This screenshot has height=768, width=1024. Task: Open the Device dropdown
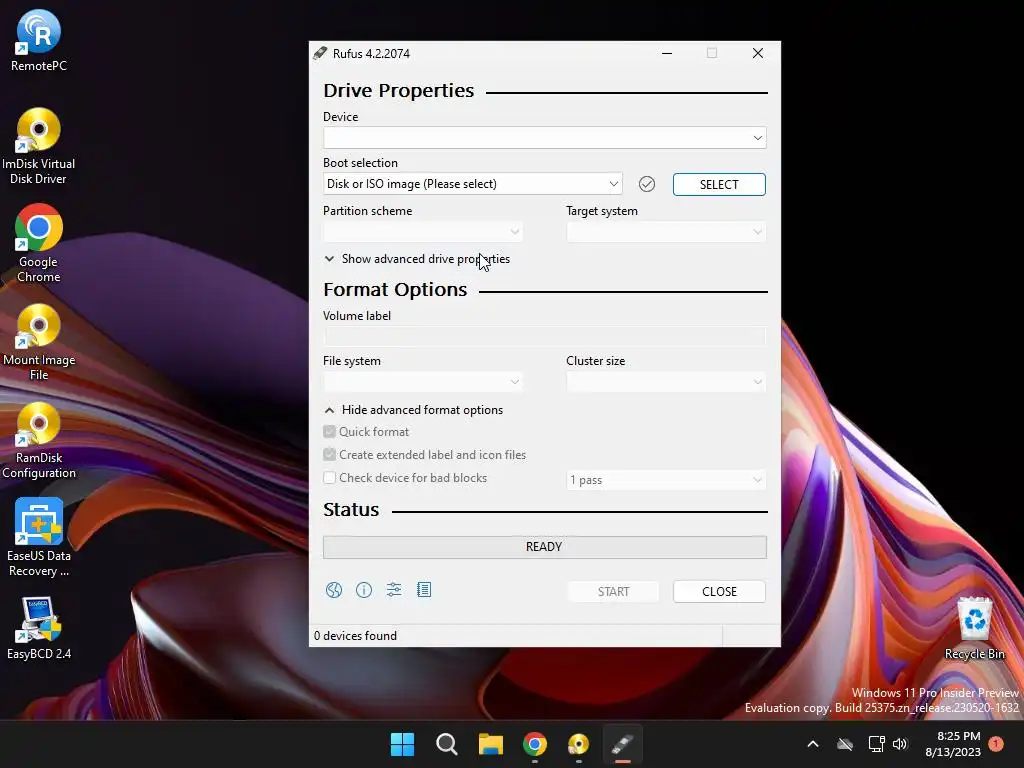tap(545, 138)
